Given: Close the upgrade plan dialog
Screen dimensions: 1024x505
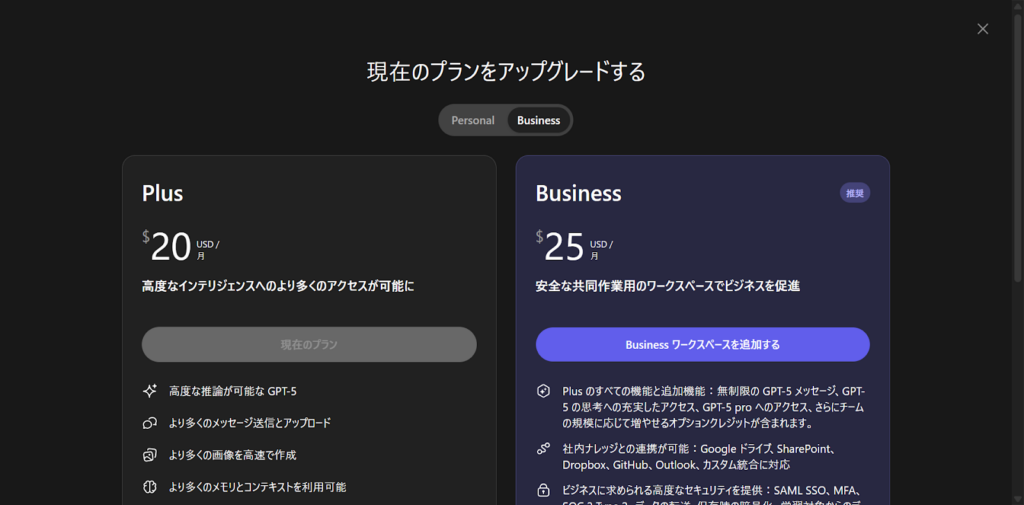Looking at the screenshot, I should 982,29.
